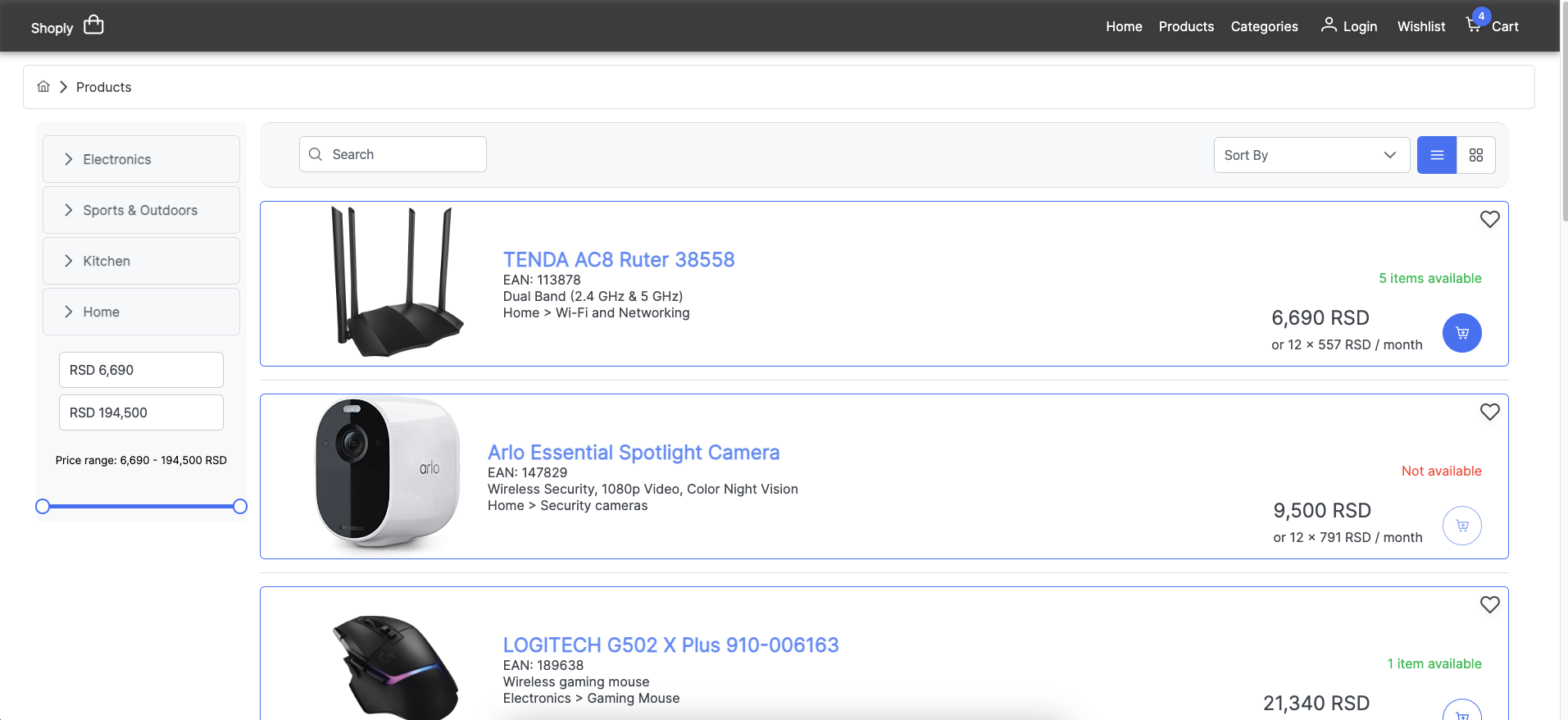The width and height of the screenshot is (1568, 720).
Task: Open LOGITECH G502 X Plus 910-006163 link
Action: coord(670,645)
